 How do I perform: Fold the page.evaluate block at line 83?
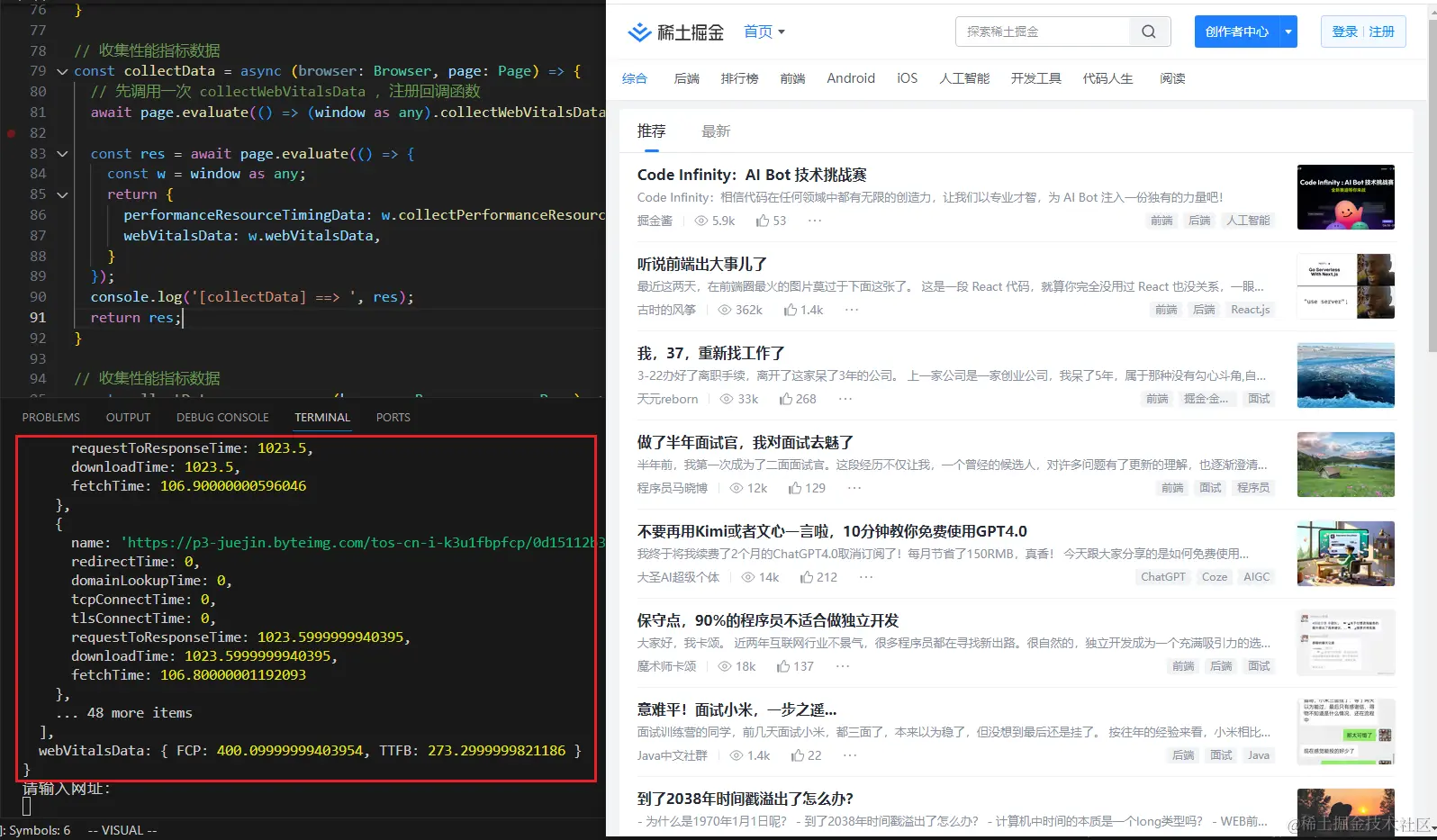(x=62, y=154)
